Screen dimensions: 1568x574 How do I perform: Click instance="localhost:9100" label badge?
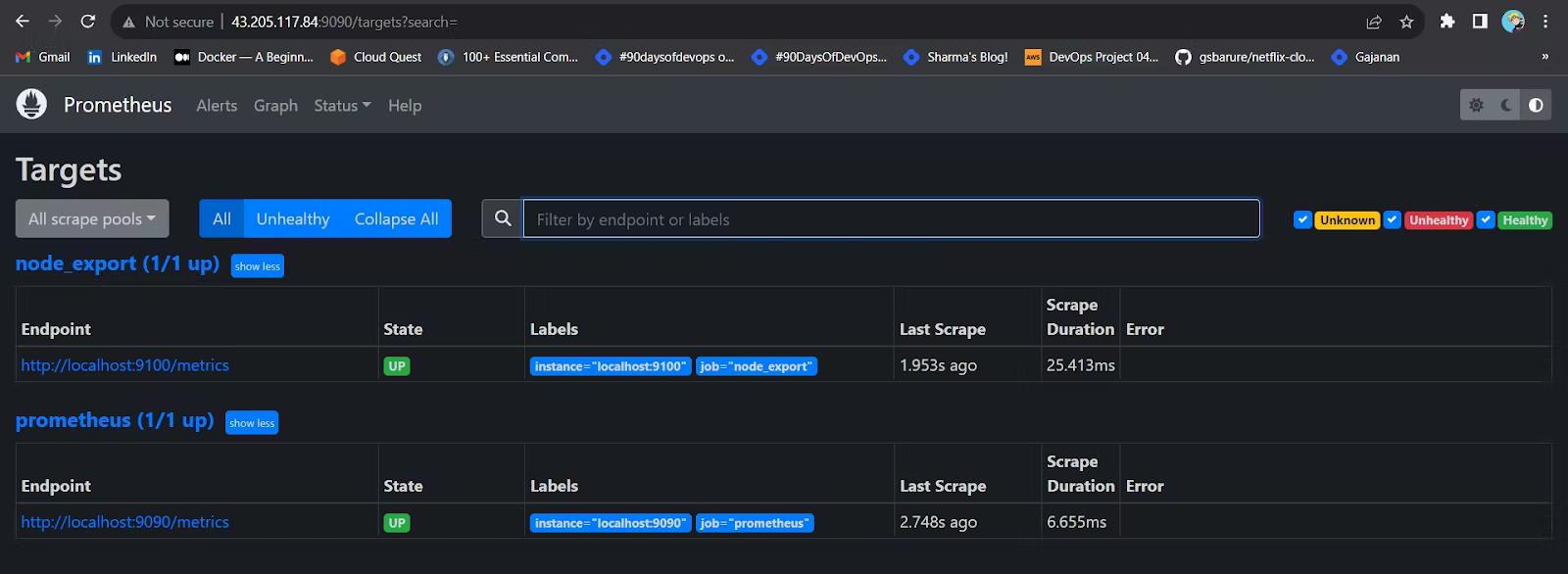click(x=611, y=366)
